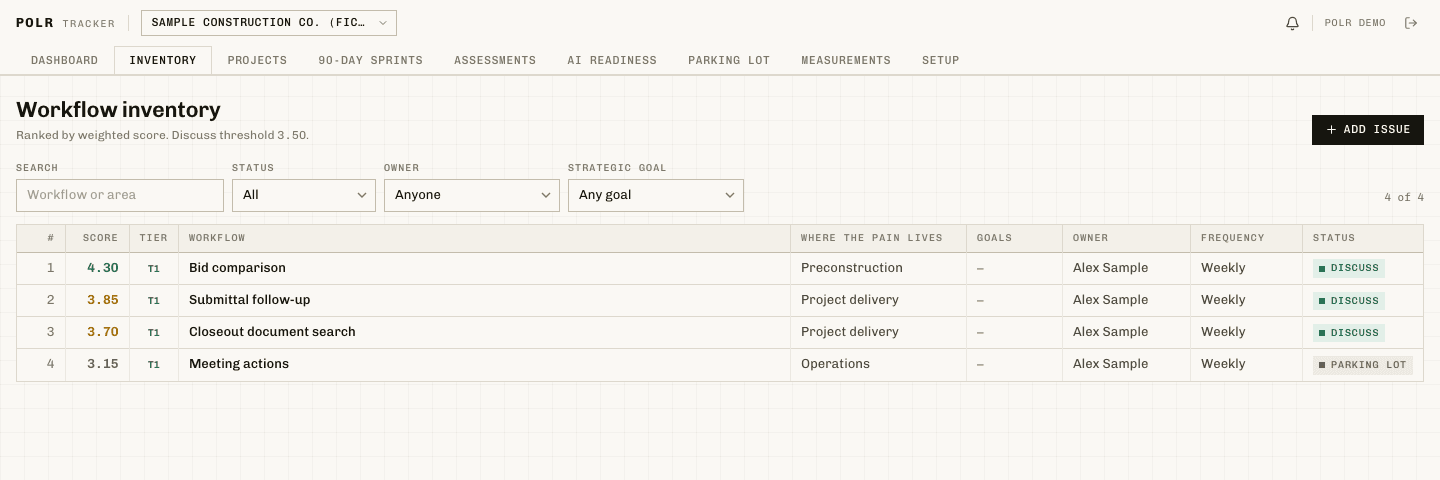Click the POLR DEMO user label
The height and width of the screenshot is (480, 1440).
click(x=1355, y=23)
